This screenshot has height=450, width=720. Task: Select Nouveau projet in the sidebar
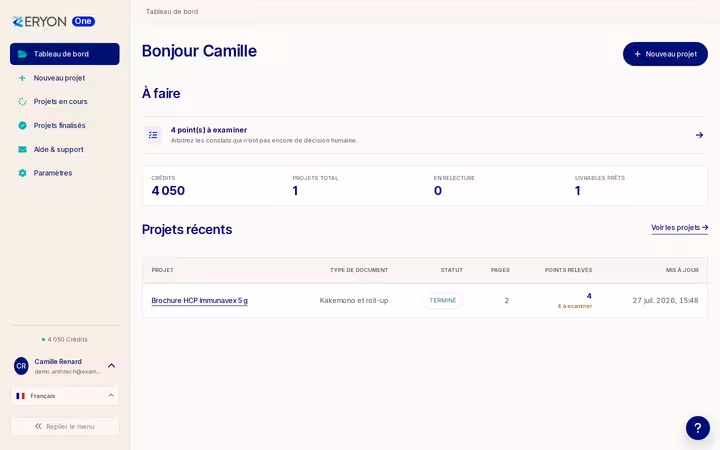coord(65,78)
